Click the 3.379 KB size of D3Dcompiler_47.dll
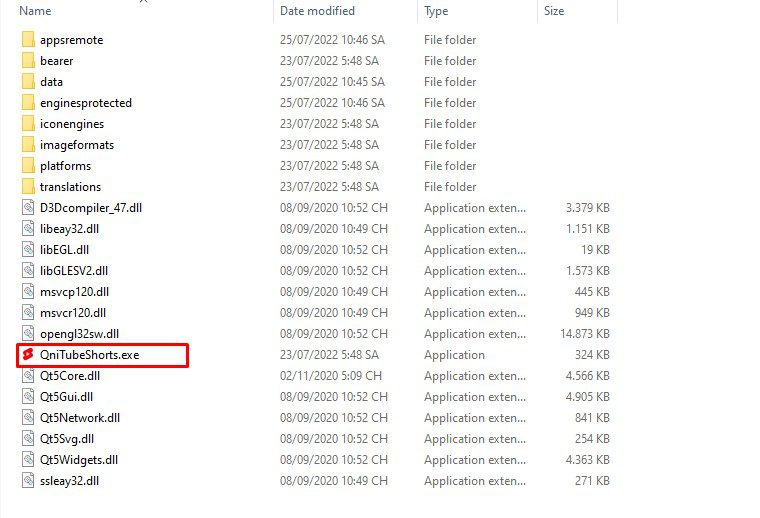Viewport: 760px width, 518px height. 587,207
